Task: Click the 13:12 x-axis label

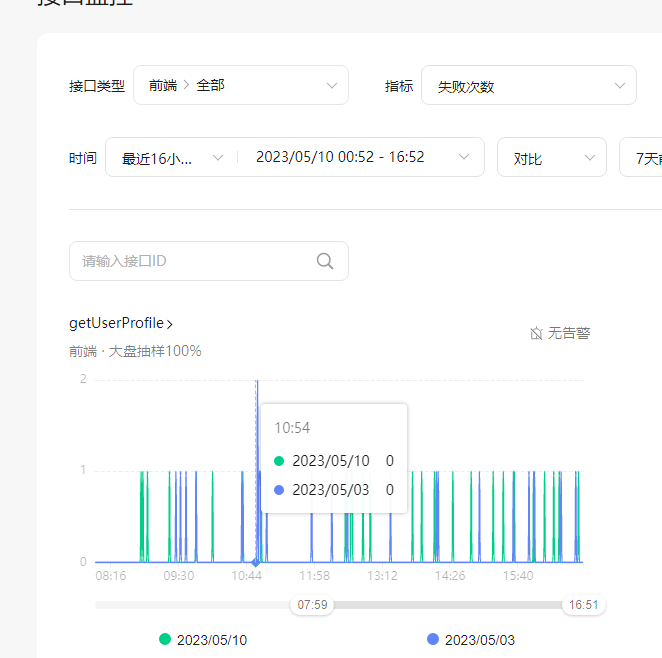Action: pyautogui.click(x=382, y=576)
